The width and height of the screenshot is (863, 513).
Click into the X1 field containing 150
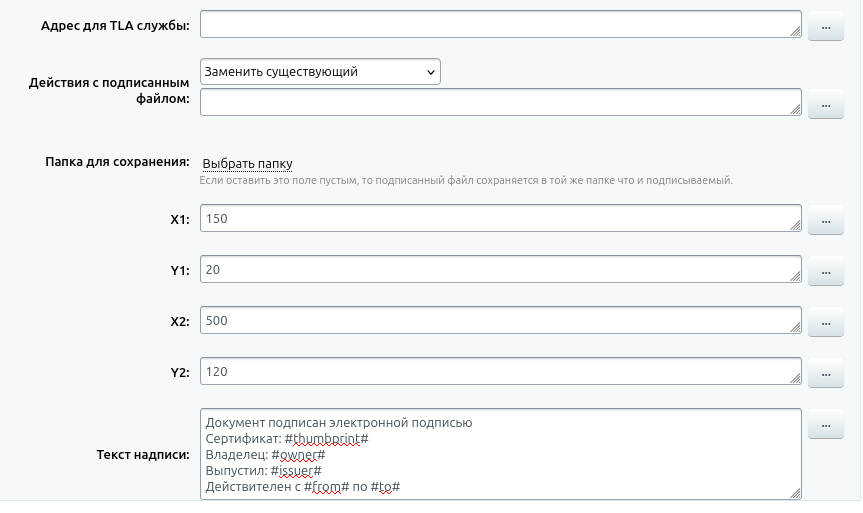(500, 218)
